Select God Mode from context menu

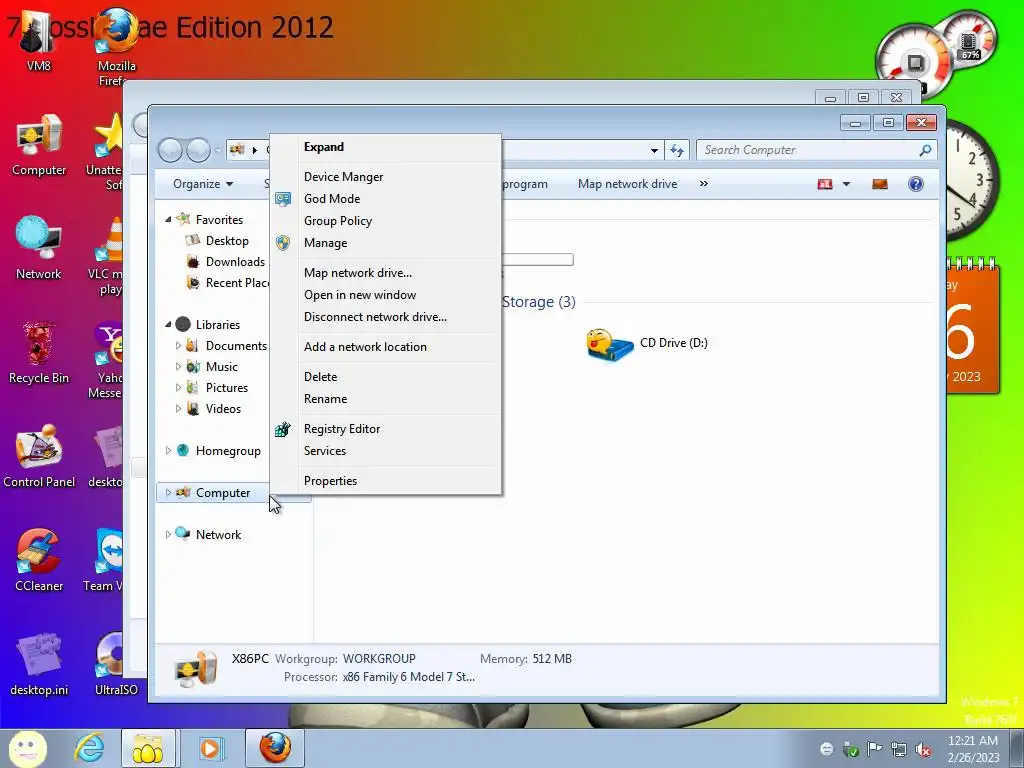point(385,199)
